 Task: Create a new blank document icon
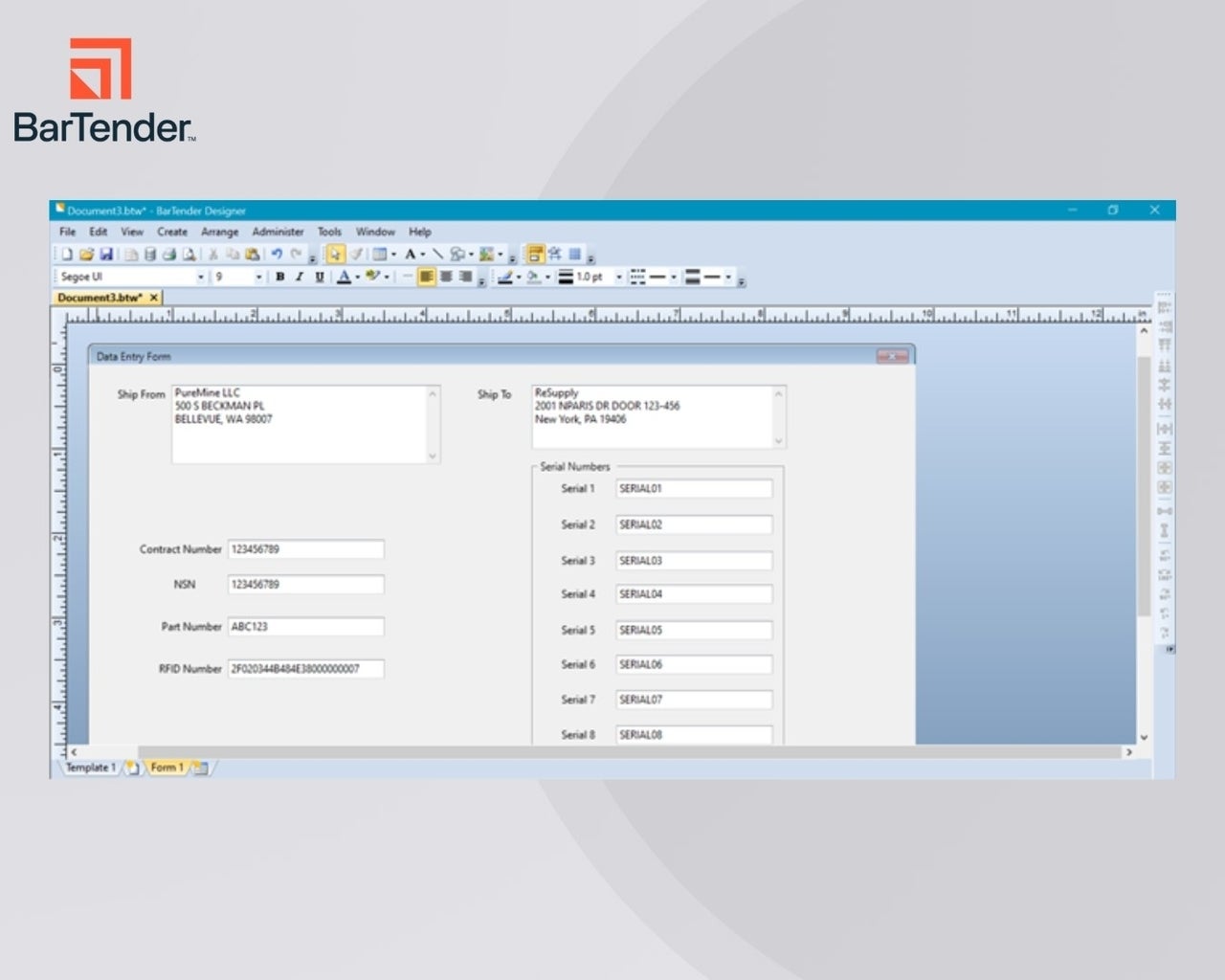pos(67,255)
